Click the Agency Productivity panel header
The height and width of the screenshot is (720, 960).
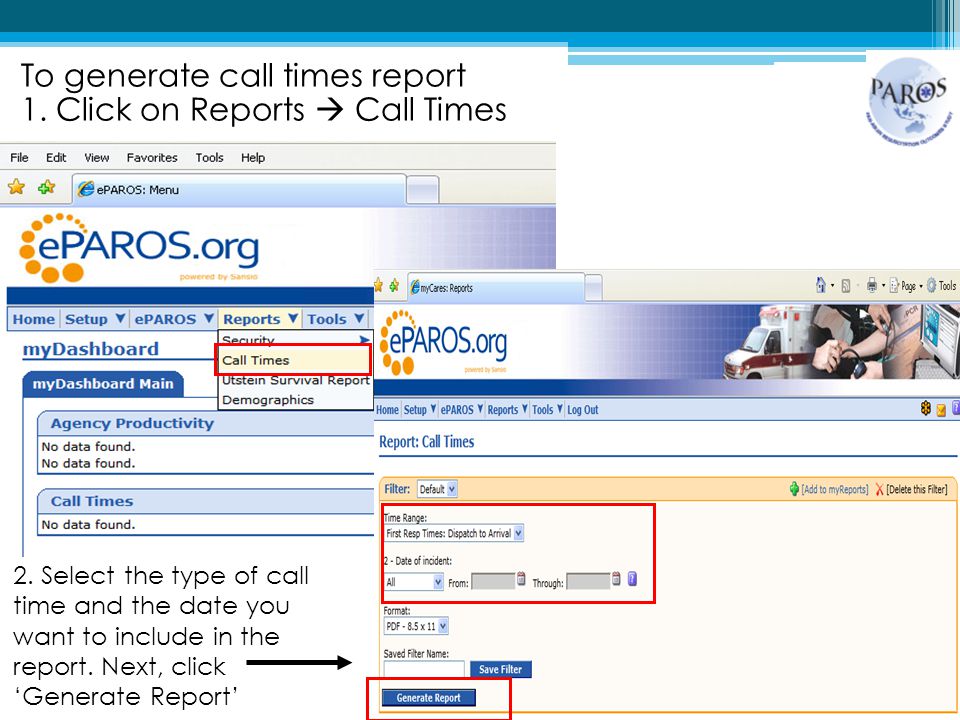click(x=206, y=423)
